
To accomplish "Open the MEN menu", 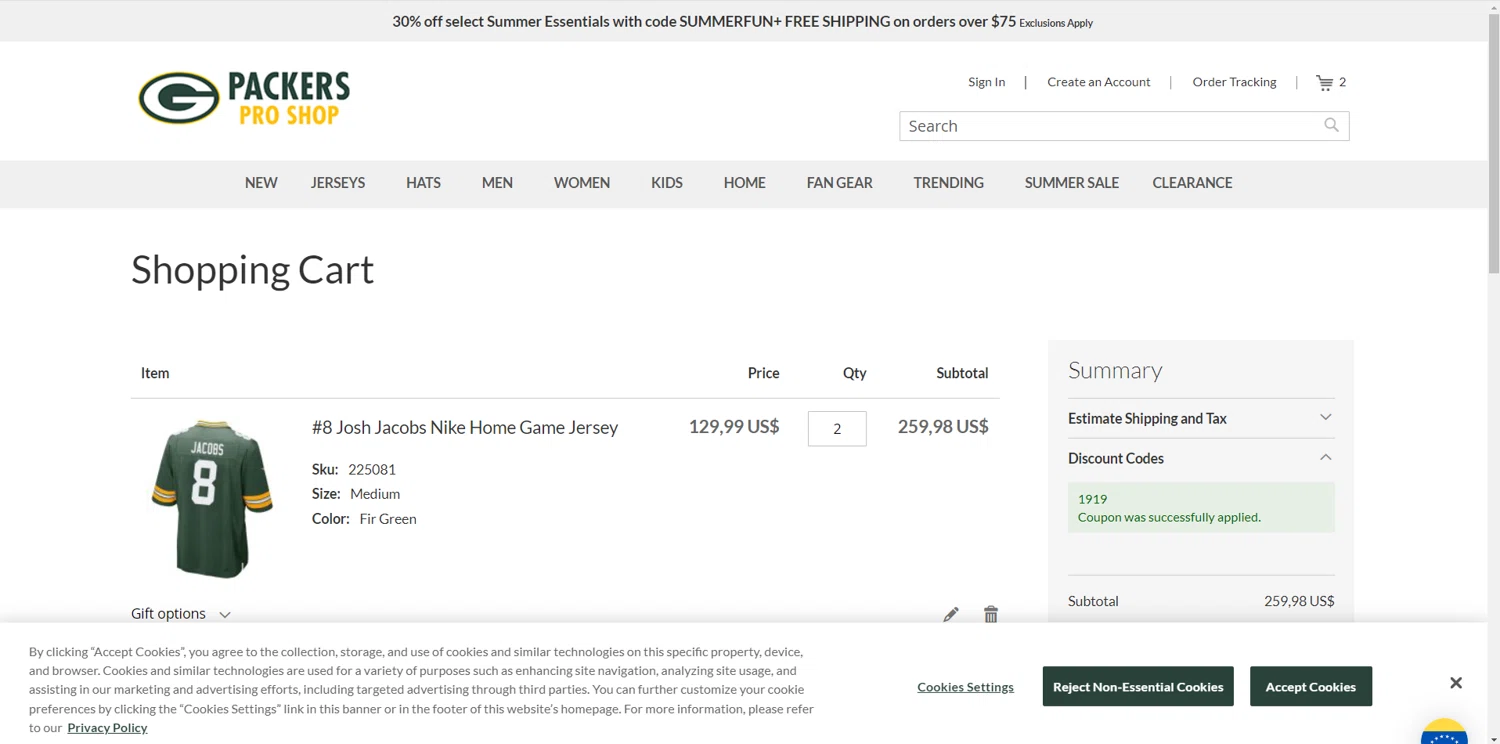I will click(x=497, y=183).
